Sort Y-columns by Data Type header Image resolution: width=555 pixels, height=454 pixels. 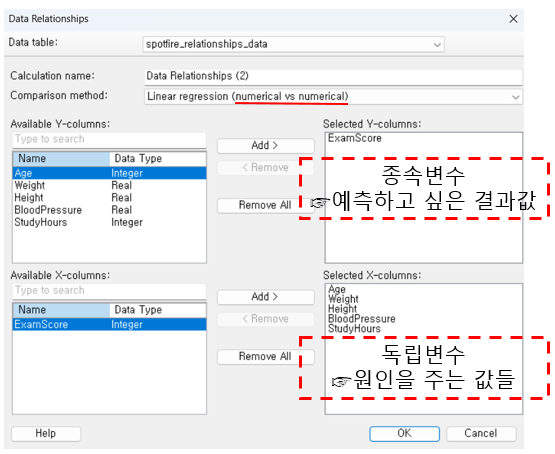(158, 159)
